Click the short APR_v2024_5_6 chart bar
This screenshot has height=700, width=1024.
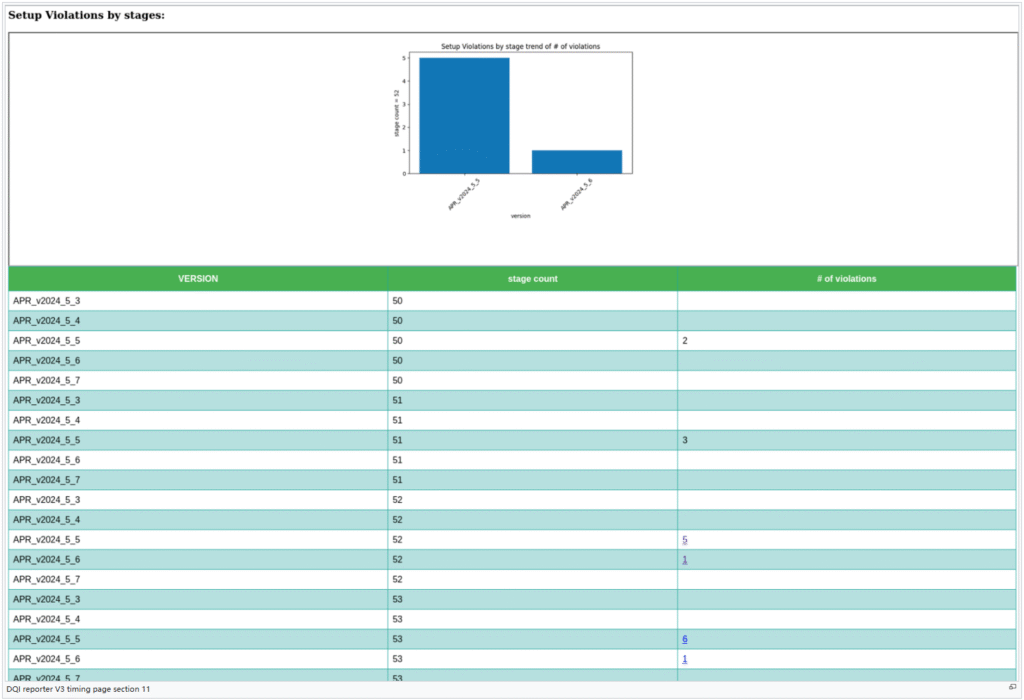coord(576,162)
